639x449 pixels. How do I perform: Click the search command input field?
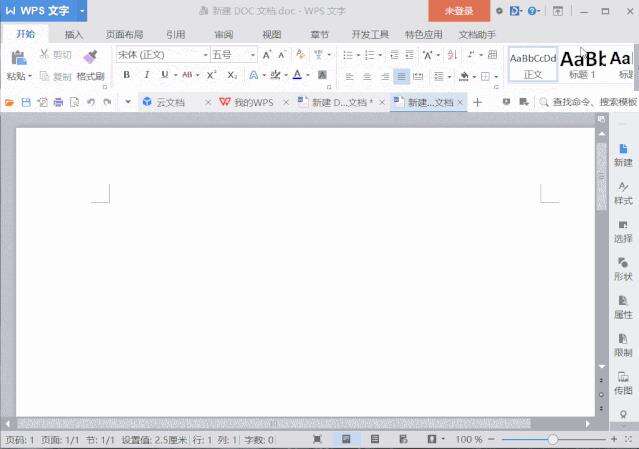point(590,102)
